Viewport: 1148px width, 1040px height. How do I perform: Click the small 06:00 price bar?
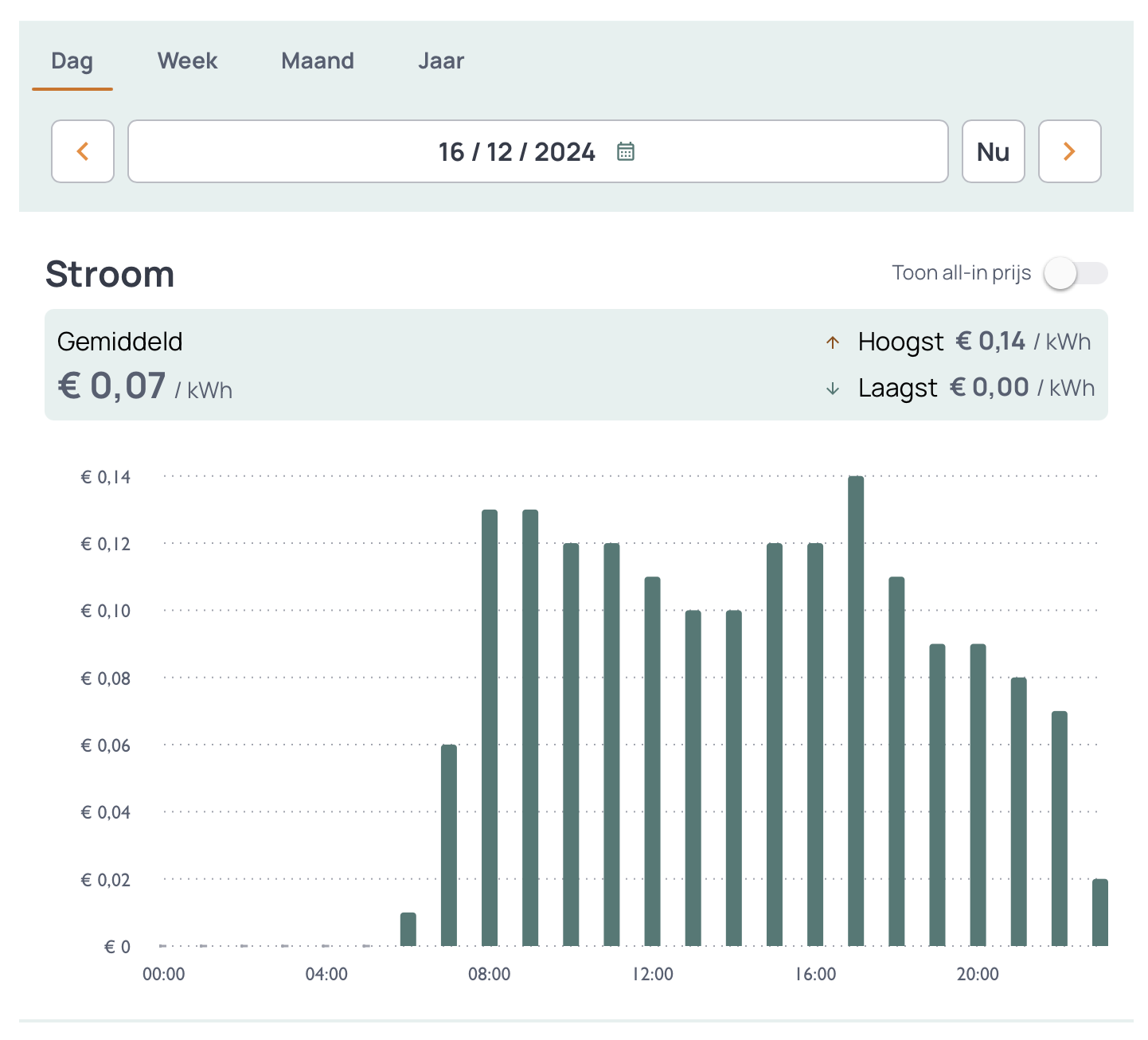point(408,929)
